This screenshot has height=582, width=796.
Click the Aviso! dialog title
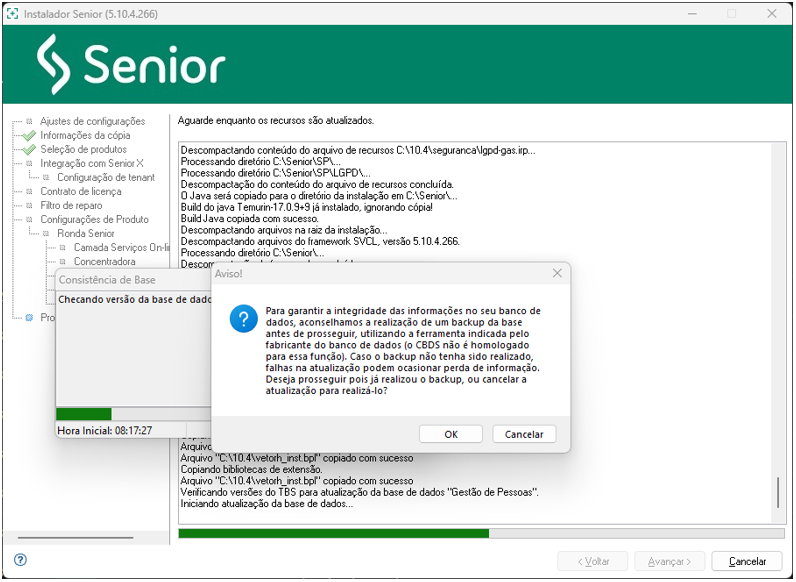(228, 274)
